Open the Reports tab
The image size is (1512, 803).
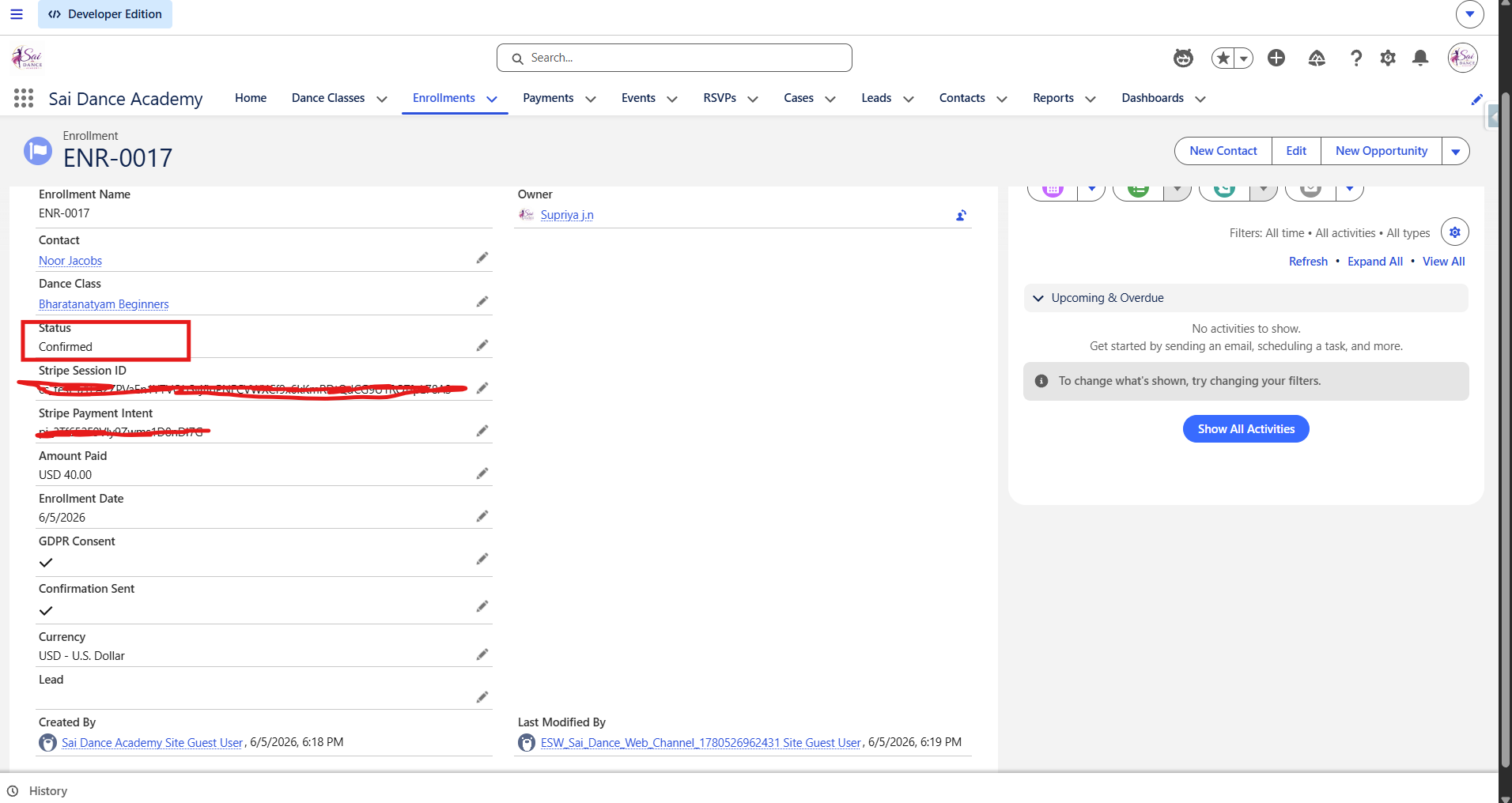coord(1053,98)
